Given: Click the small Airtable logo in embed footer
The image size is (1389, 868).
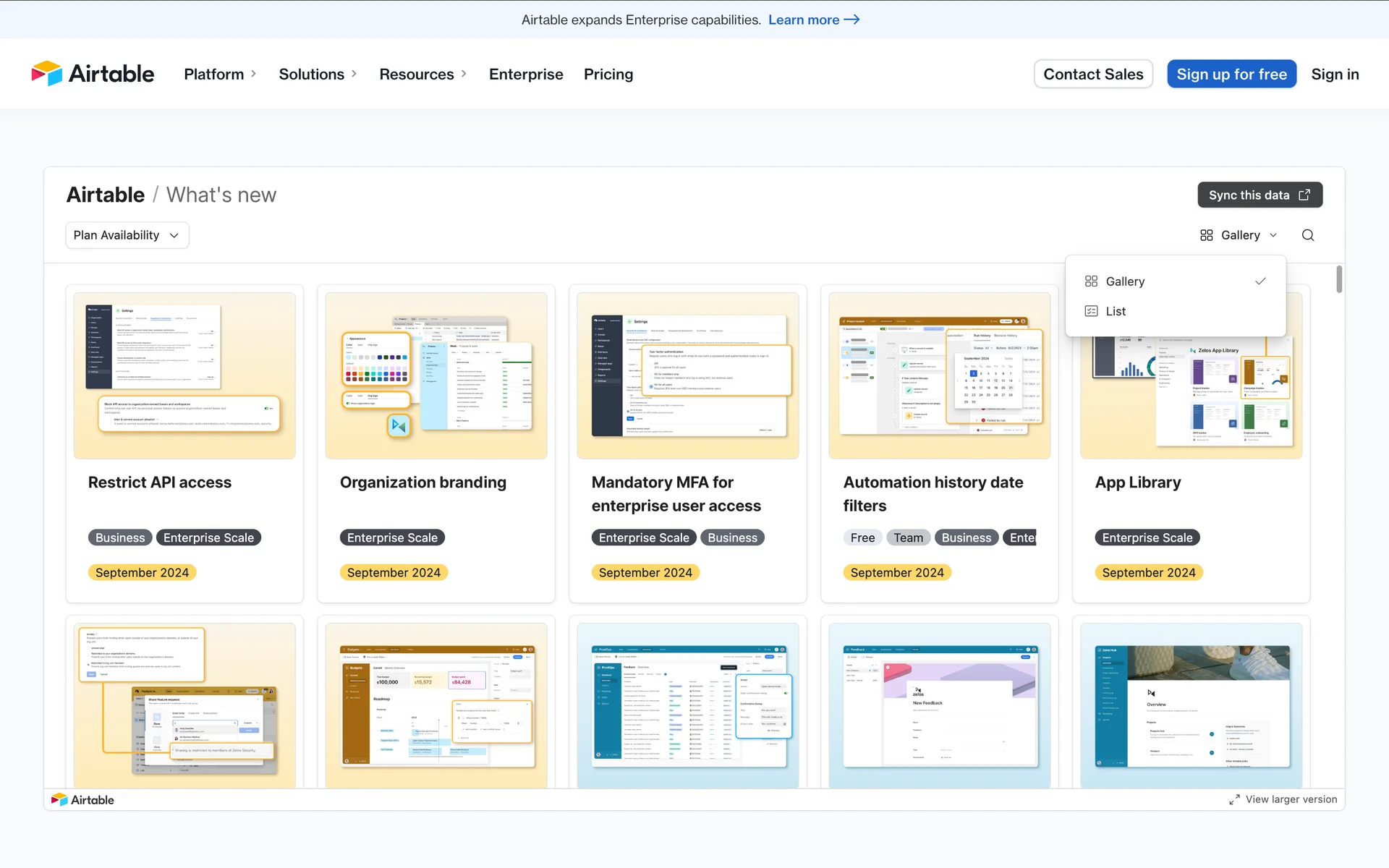Looking at the screenshot, I should click(82, 799).
